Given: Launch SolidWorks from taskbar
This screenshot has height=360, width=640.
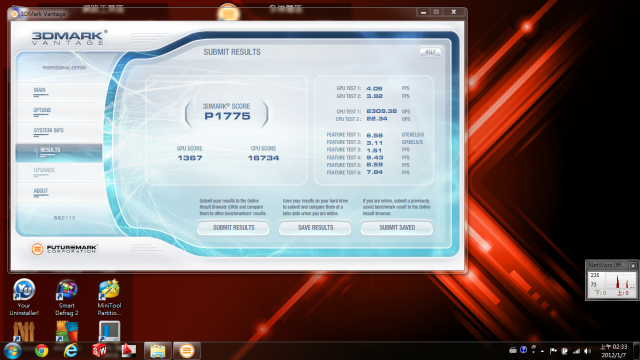Looking at the screenshot, I should point(100,351).
